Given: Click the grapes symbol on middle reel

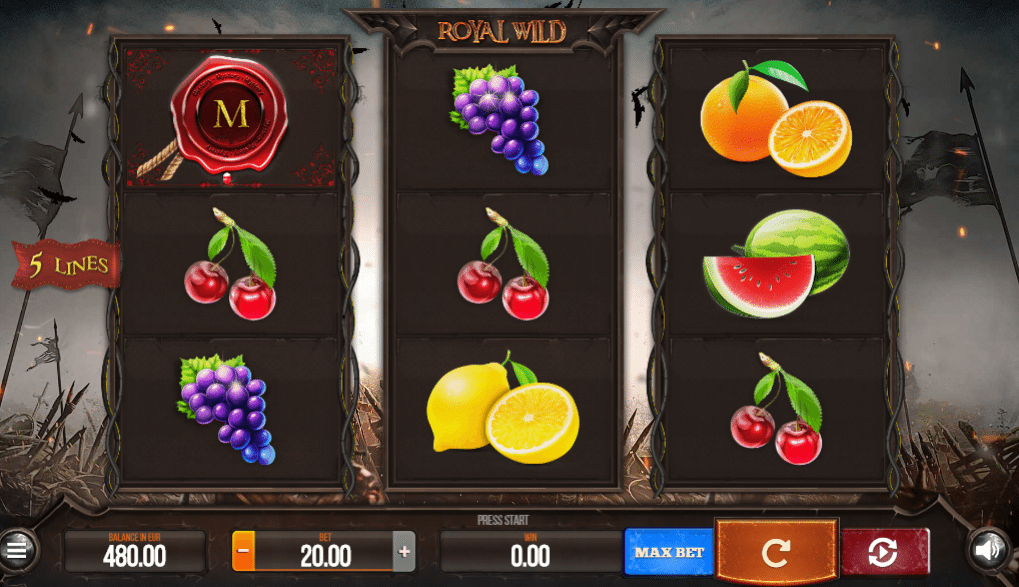Looking at the screenshot, I should click(x=500, y=119).
